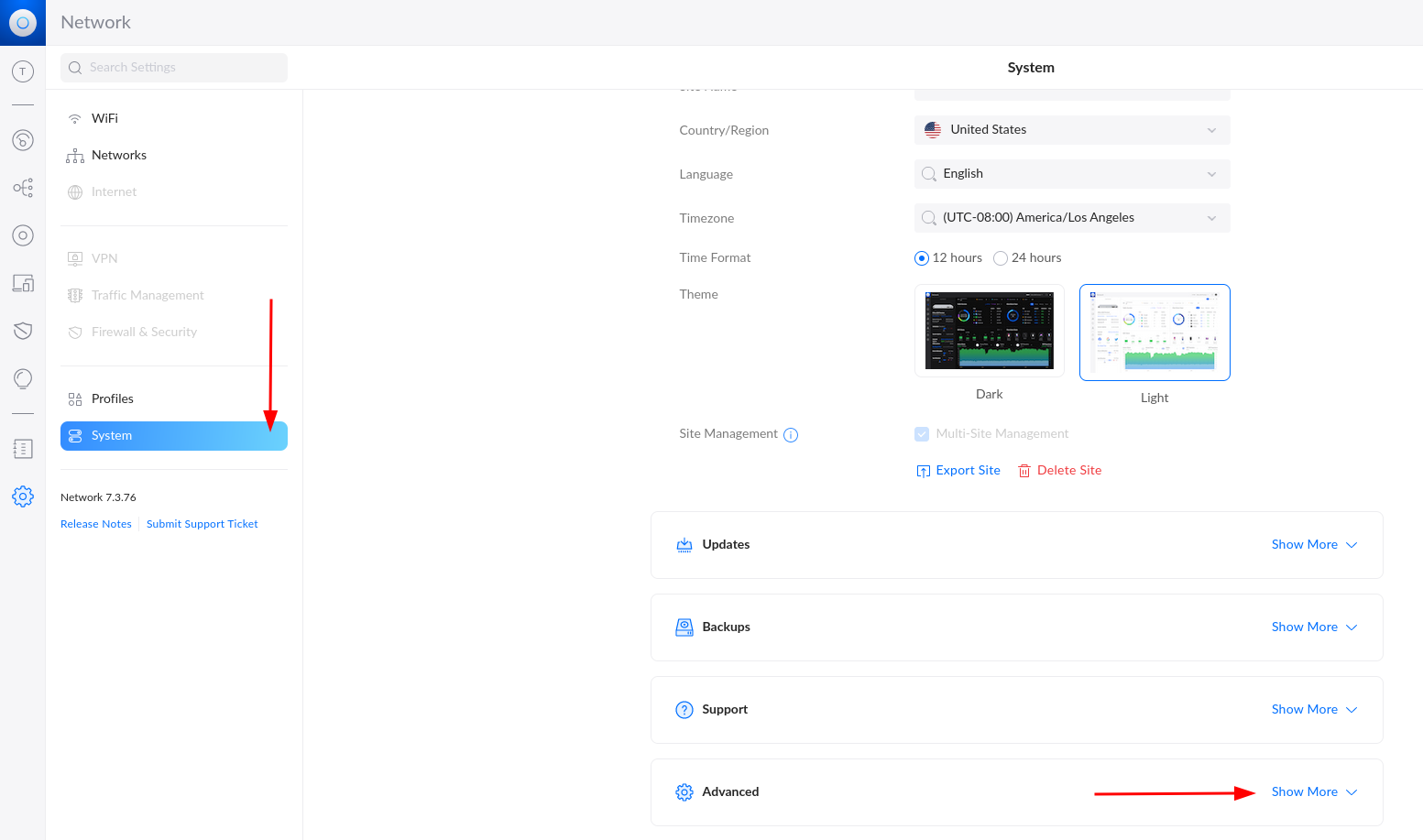Expand Advanced section with Show More
This screenshot has height=840, width=1423.
click(1313, 791)
